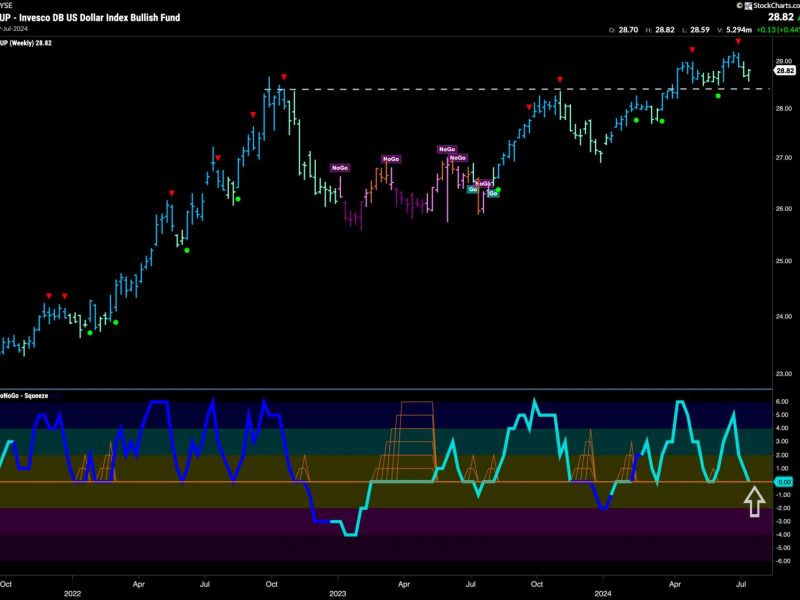Click the white 28.82 price tag on axis

point(785,70)
